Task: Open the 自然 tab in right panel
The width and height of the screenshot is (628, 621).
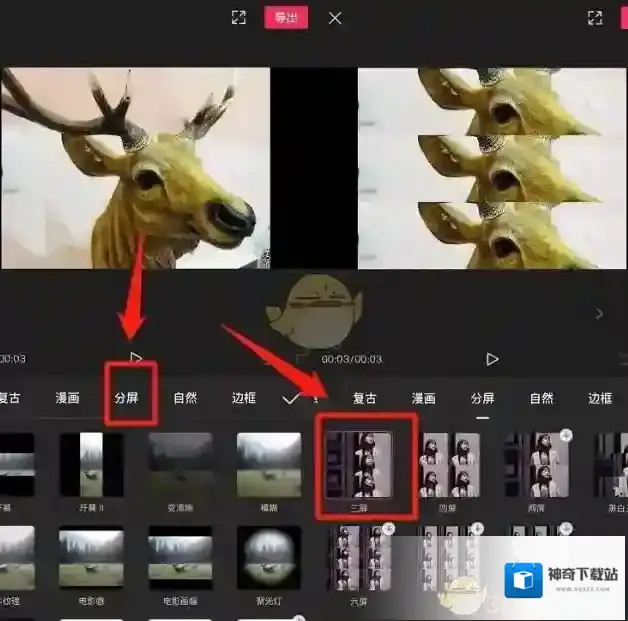Action: click(x=541, y=398)
